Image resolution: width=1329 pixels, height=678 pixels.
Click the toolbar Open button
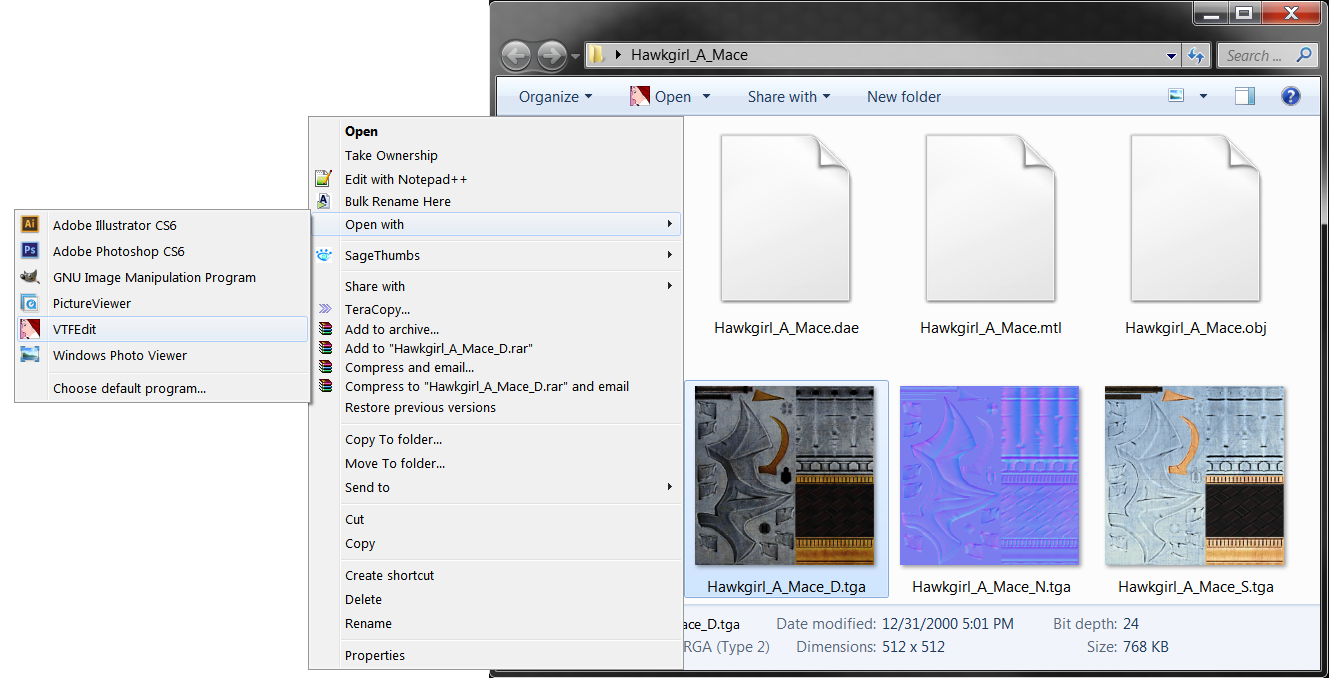click(661, 96)
